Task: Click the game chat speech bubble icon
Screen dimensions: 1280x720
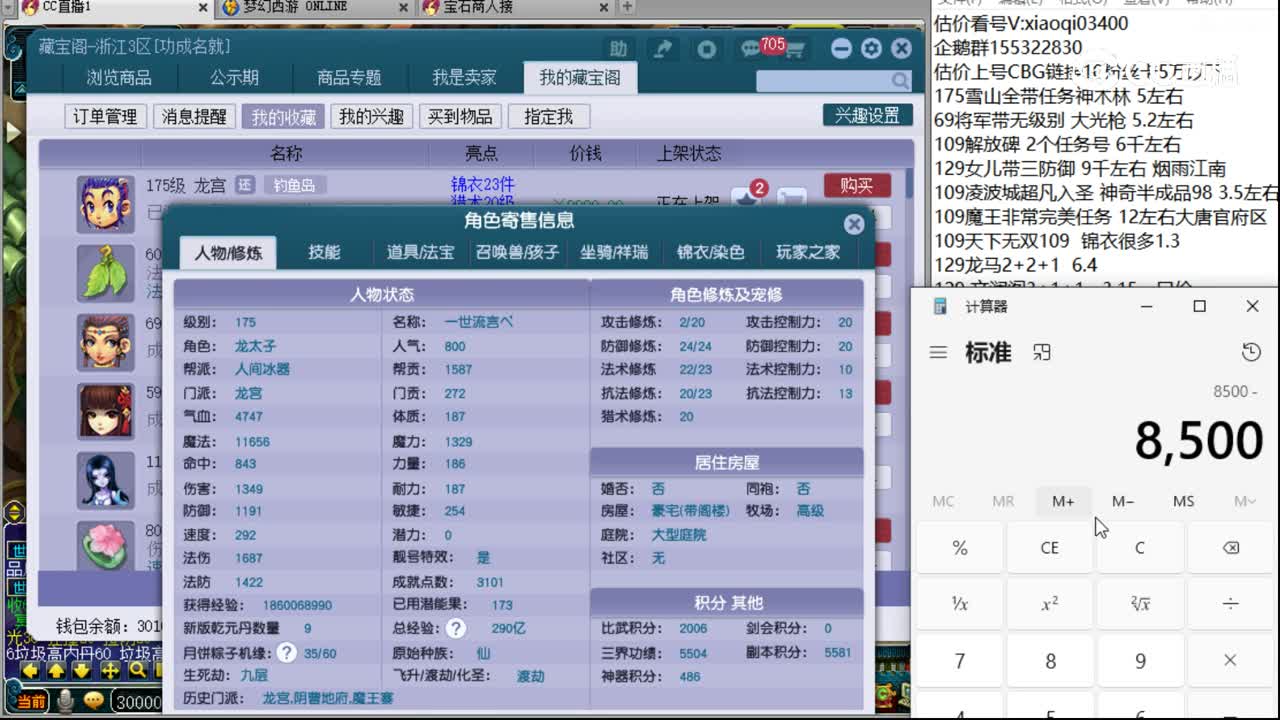Action: pyautogui.click(x=93, y=701)
